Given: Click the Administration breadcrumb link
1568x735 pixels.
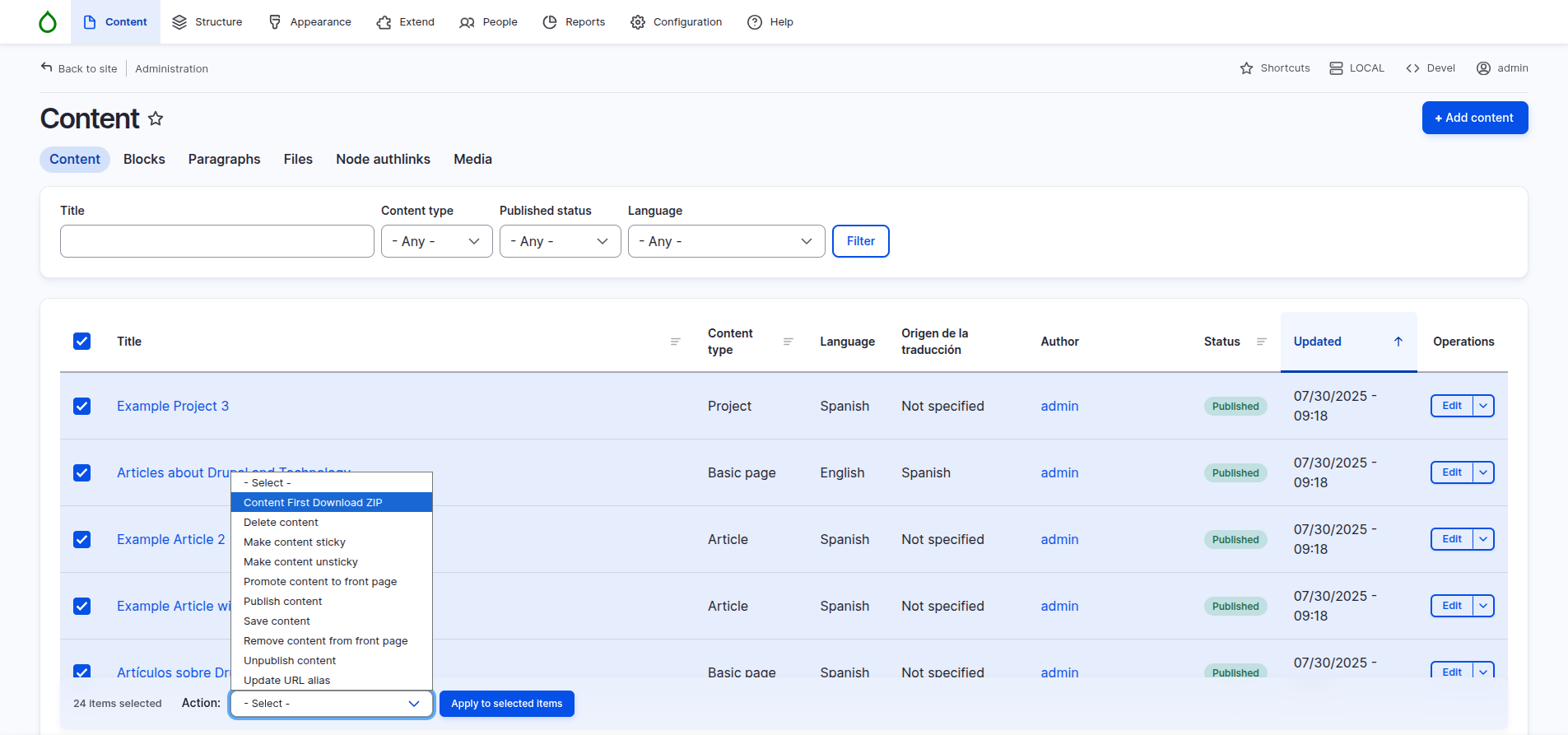Looking at the screenshot, I should click(x=171, y=68).
